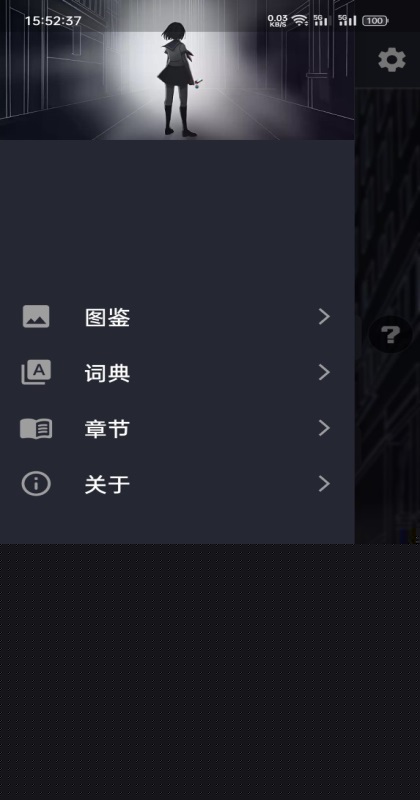The width and height of the screenshot is (420, 800).
Task: Expand 章节 using its chevron arrow
Action: (x=324, y=428)
